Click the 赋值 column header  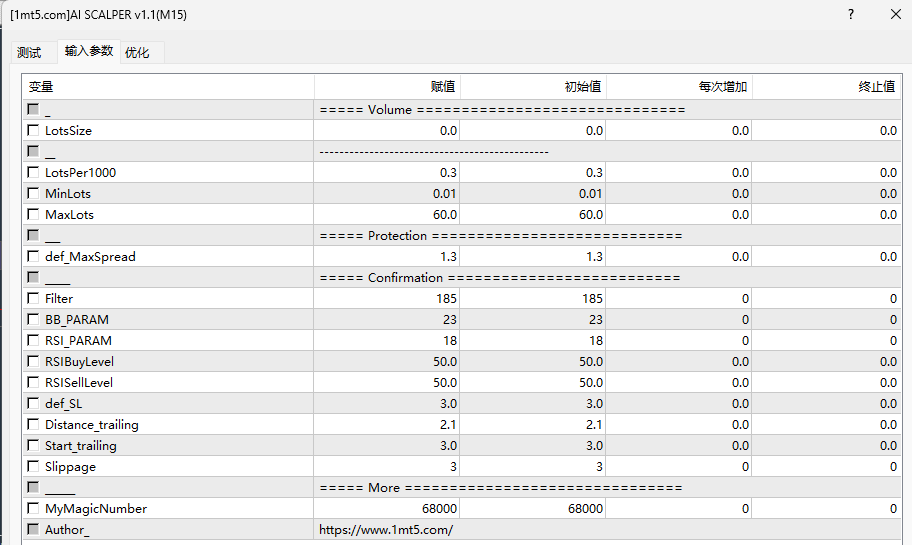coord(387,87)
